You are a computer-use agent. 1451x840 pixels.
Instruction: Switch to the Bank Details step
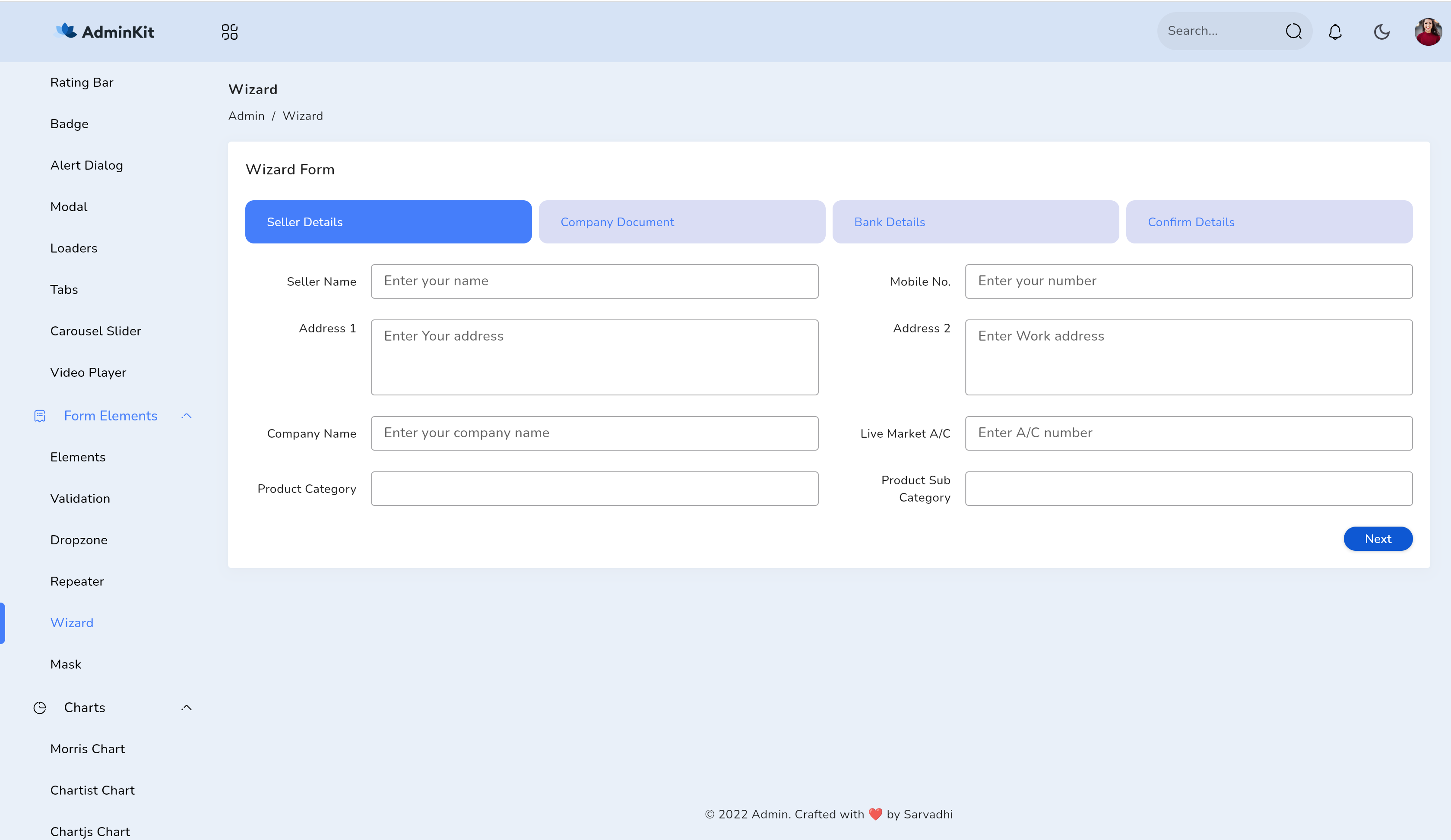[x=975, y=221]
